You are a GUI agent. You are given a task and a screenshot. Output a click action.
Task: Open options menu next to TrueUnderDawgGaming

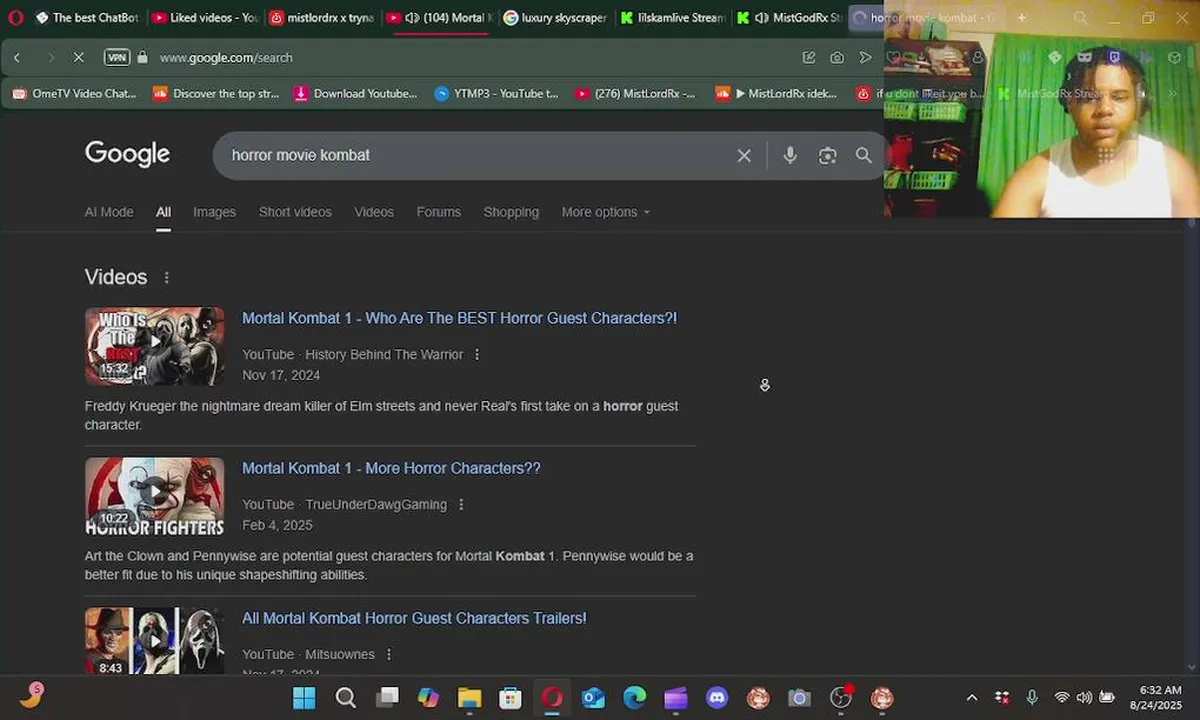pos(461,504)
